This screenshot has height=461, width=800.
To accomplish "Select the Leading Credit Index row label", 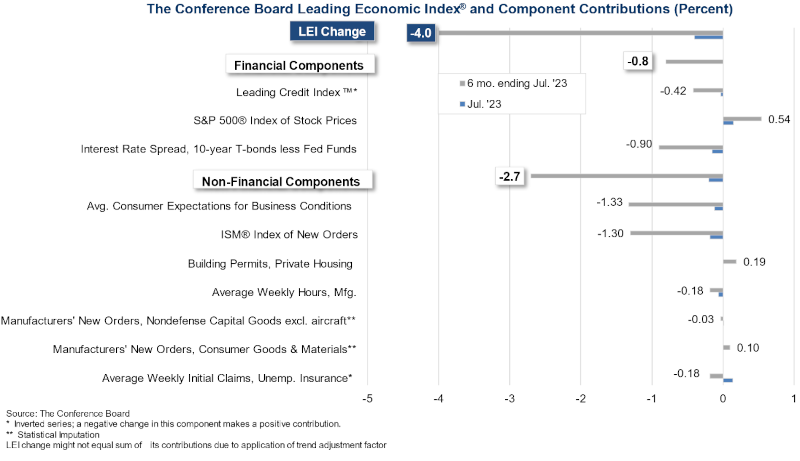I will [x=296, y=93].
